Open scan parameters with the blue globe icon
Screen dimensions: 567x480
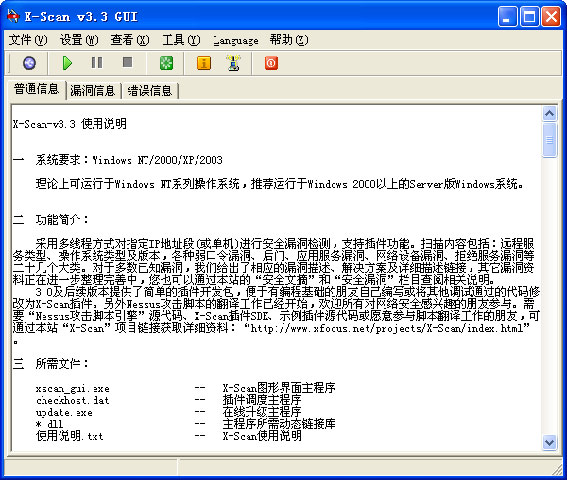coord(29,63)
